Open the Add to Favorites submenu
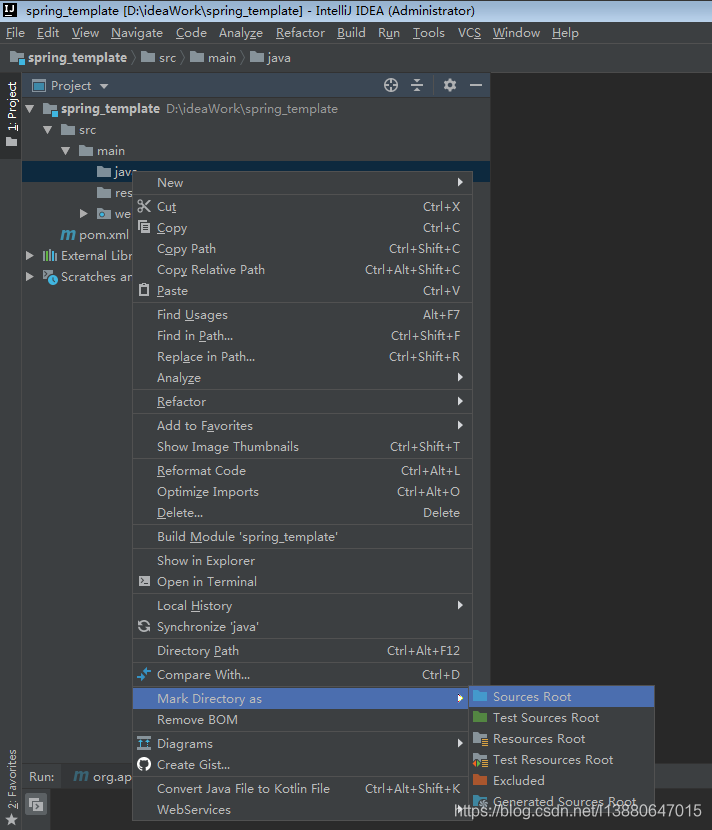Screen dimensions: 712x830 tap(302, 425)
